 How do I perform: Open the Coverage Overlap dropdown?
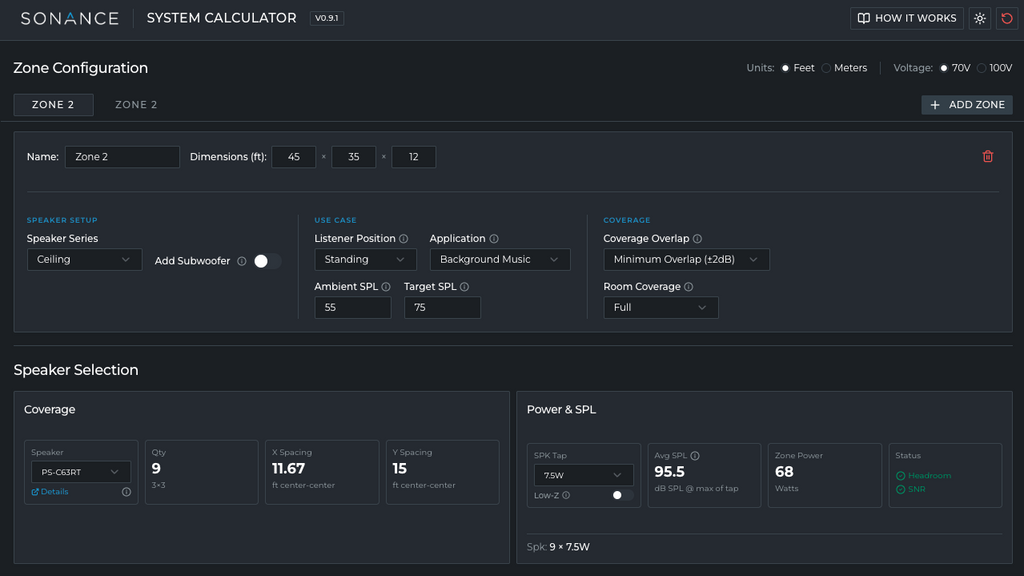[686, 259]
